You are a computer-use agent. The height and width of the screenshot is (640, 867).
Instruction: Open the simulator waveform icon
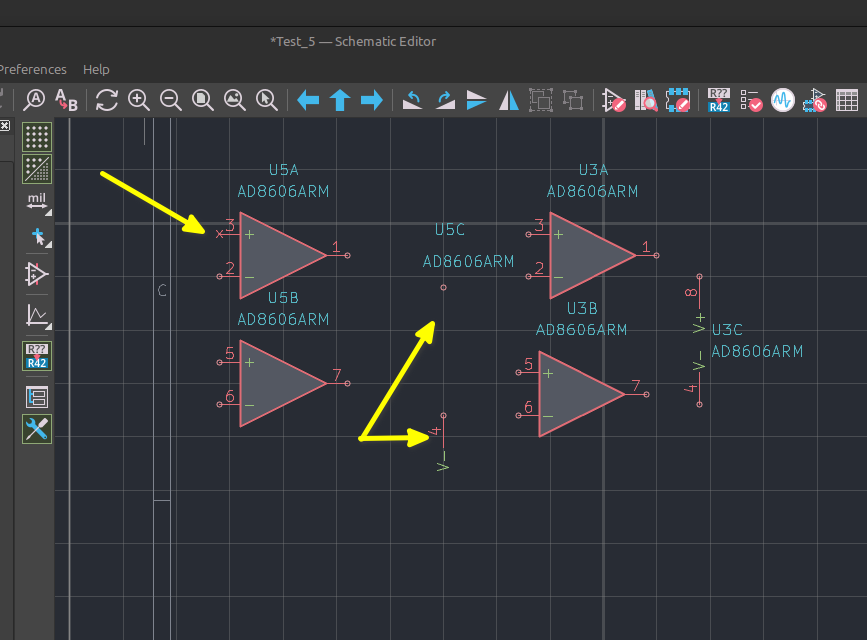[782, 100]
